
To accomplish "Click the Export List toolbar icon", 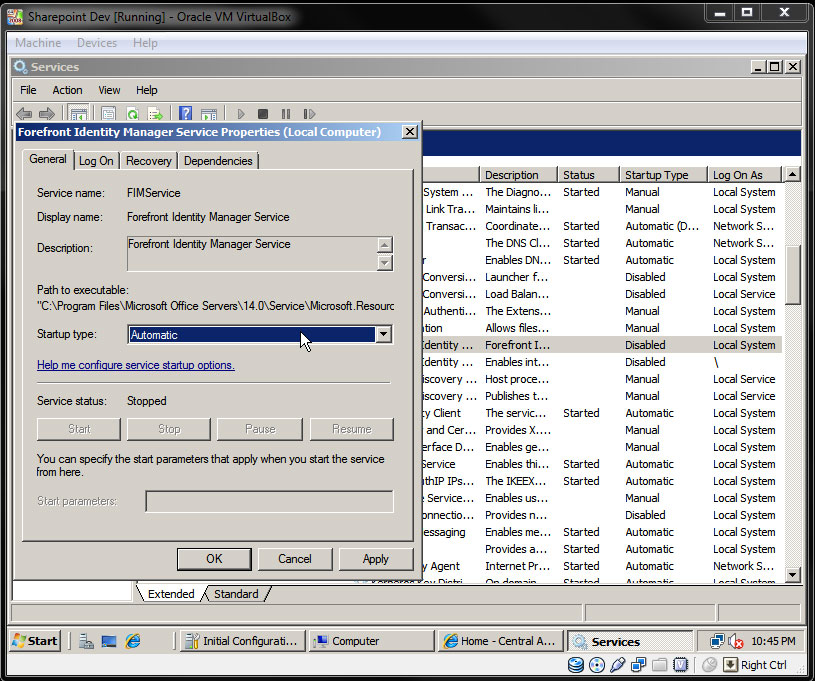I will [155, 113].
